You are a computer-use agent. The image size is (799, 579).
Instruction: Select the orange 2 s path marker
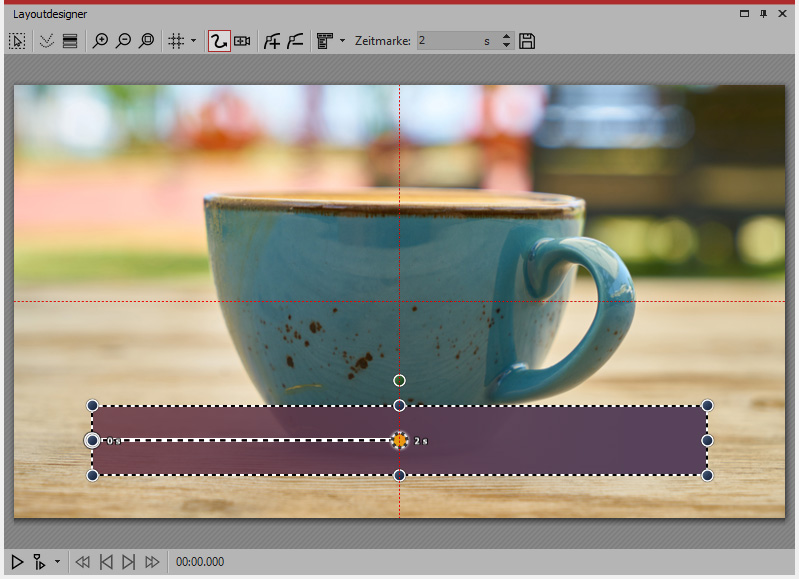400,440
